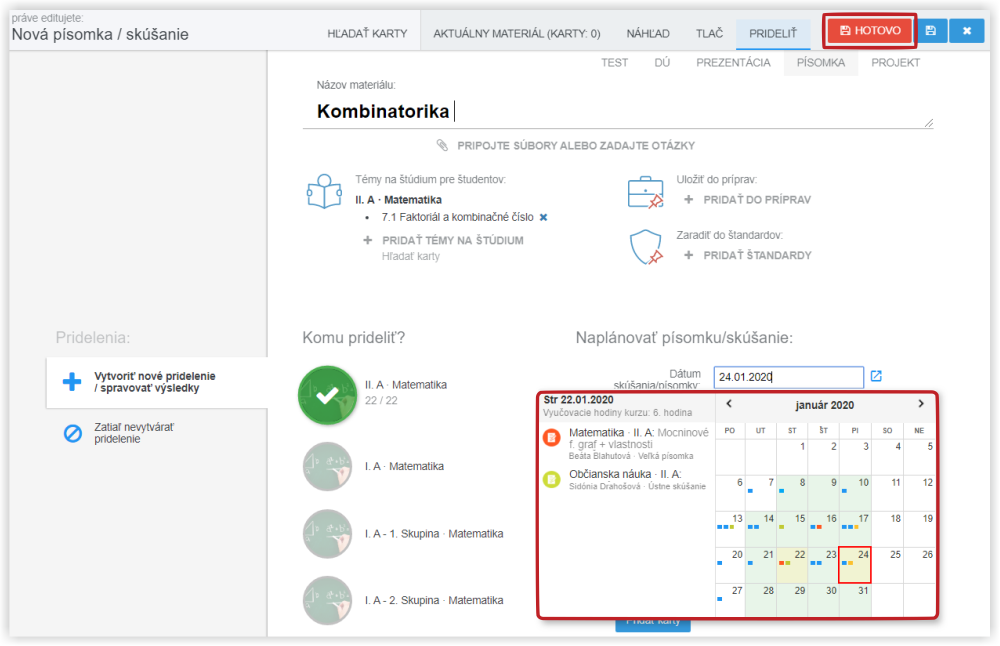Pick January 22 in the calendar
This screenshot has height=646, width=1000.
[x=792, y=560]
